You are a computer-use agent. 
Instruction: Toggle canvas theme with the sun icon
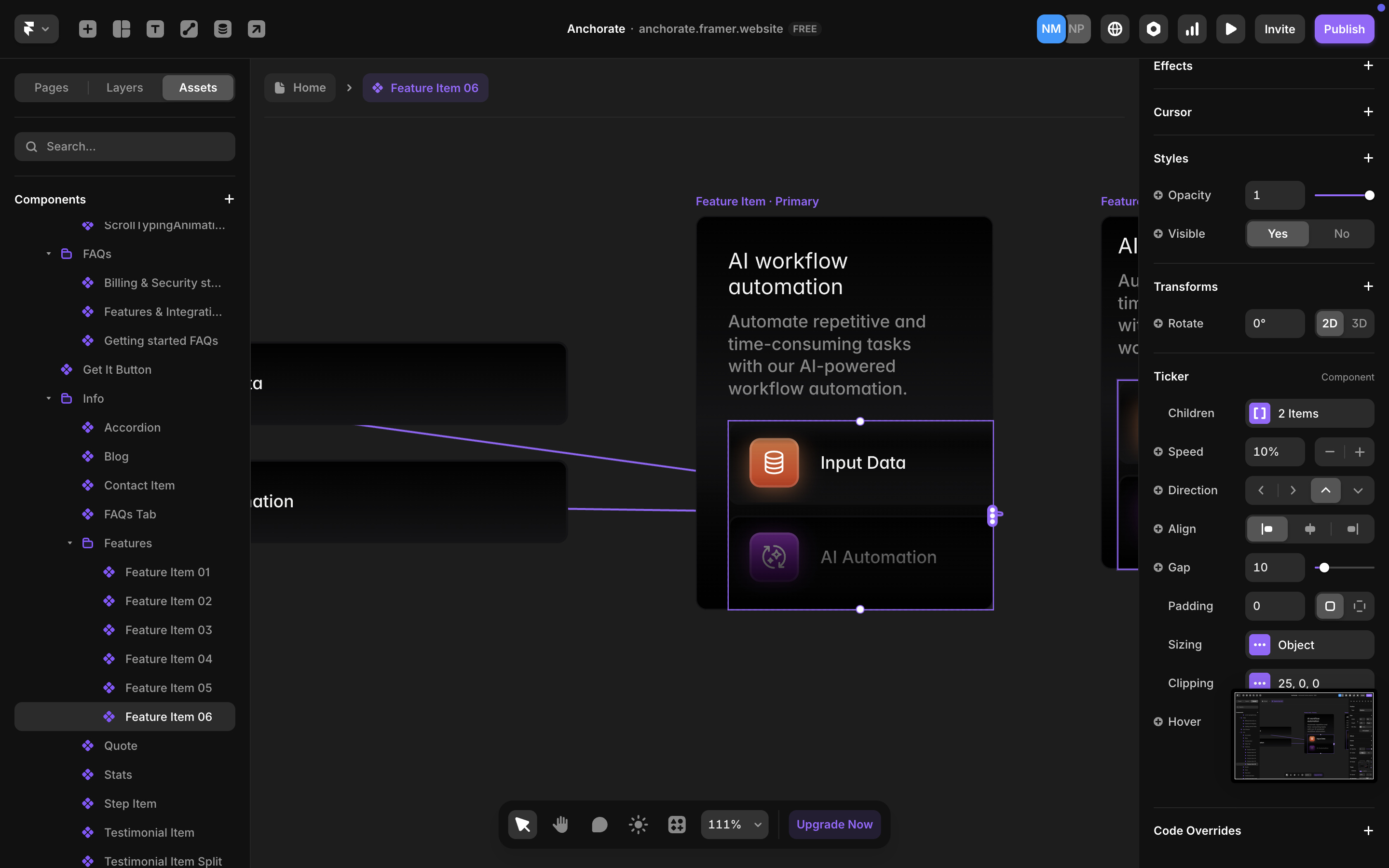point(638,824)
